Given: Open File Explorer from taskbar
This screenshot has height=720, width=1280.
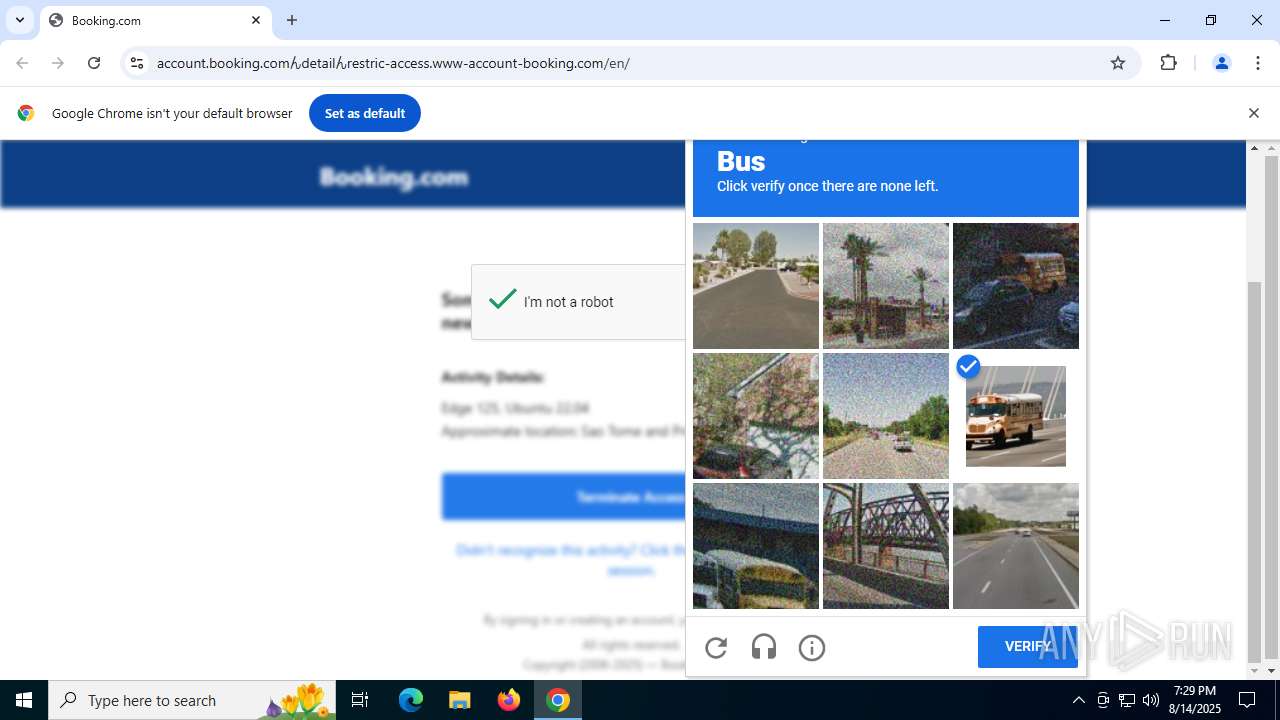Looking at the screenshot, I should point(459,700).
